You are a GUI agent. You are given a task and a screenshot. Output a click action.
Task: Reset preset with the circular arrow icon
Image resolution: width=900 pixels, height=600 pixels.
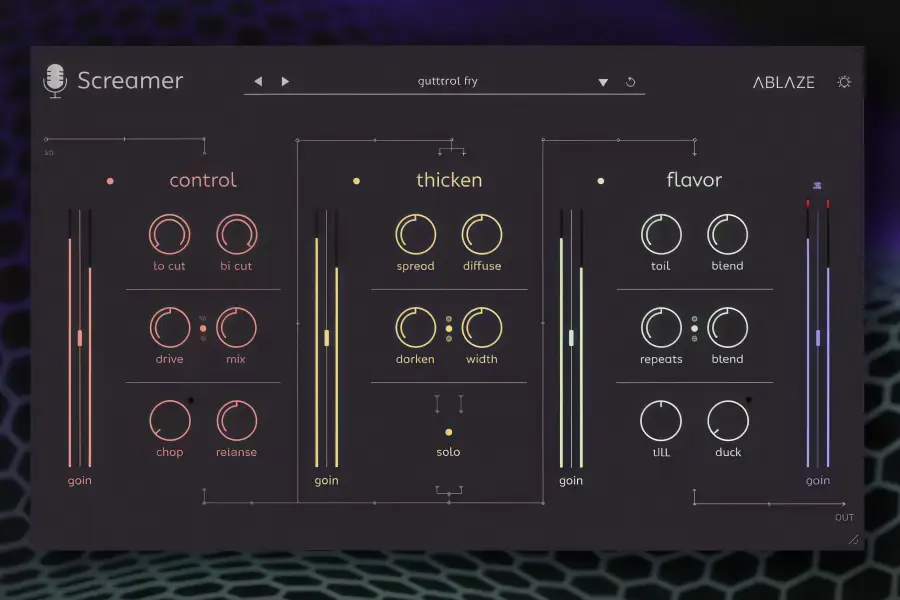pos(630,82)
